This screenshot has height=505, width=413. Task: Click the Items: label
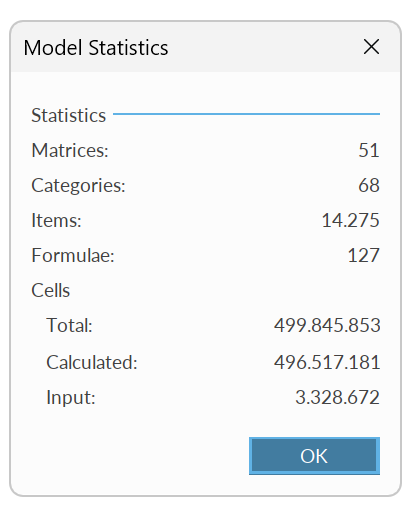pyautogui.click(x=56, y=220)
